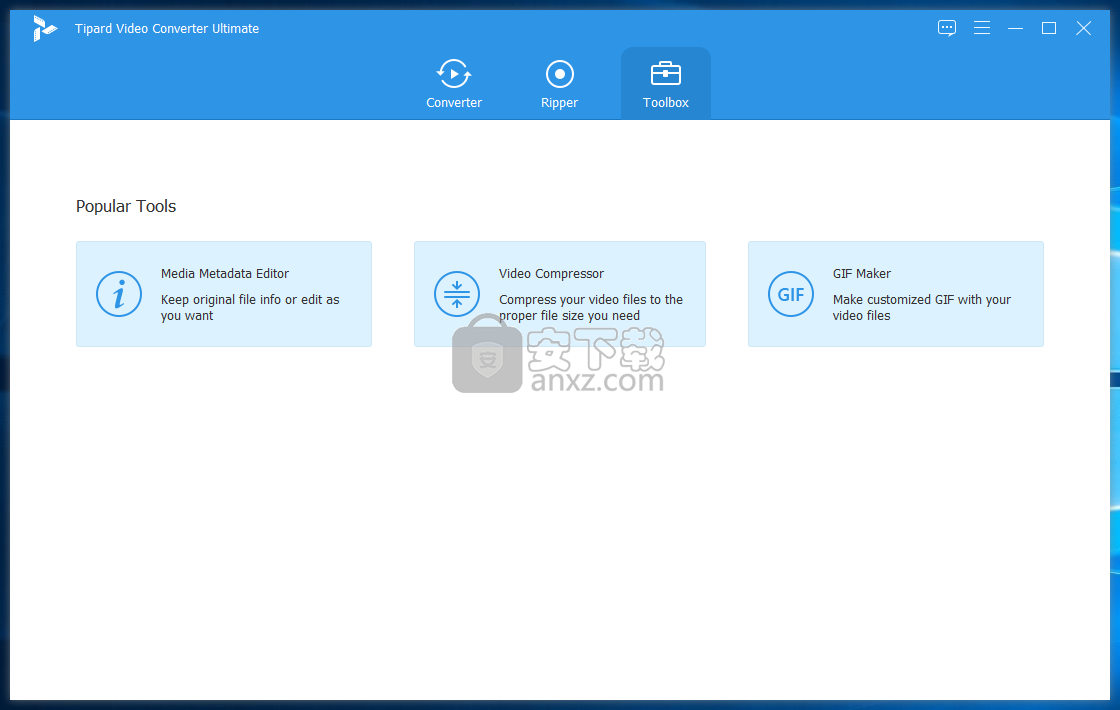Viewport: 1120px width, 710px height.
Task: Open Media Metadata Editor tool title
Action: coord(224,274)
